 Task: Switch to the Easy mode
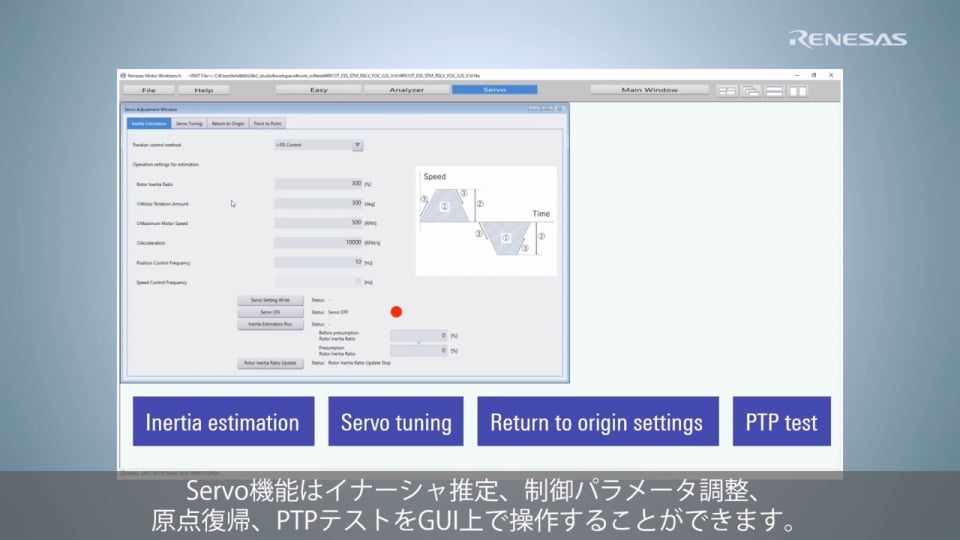[x=318, y=89]
